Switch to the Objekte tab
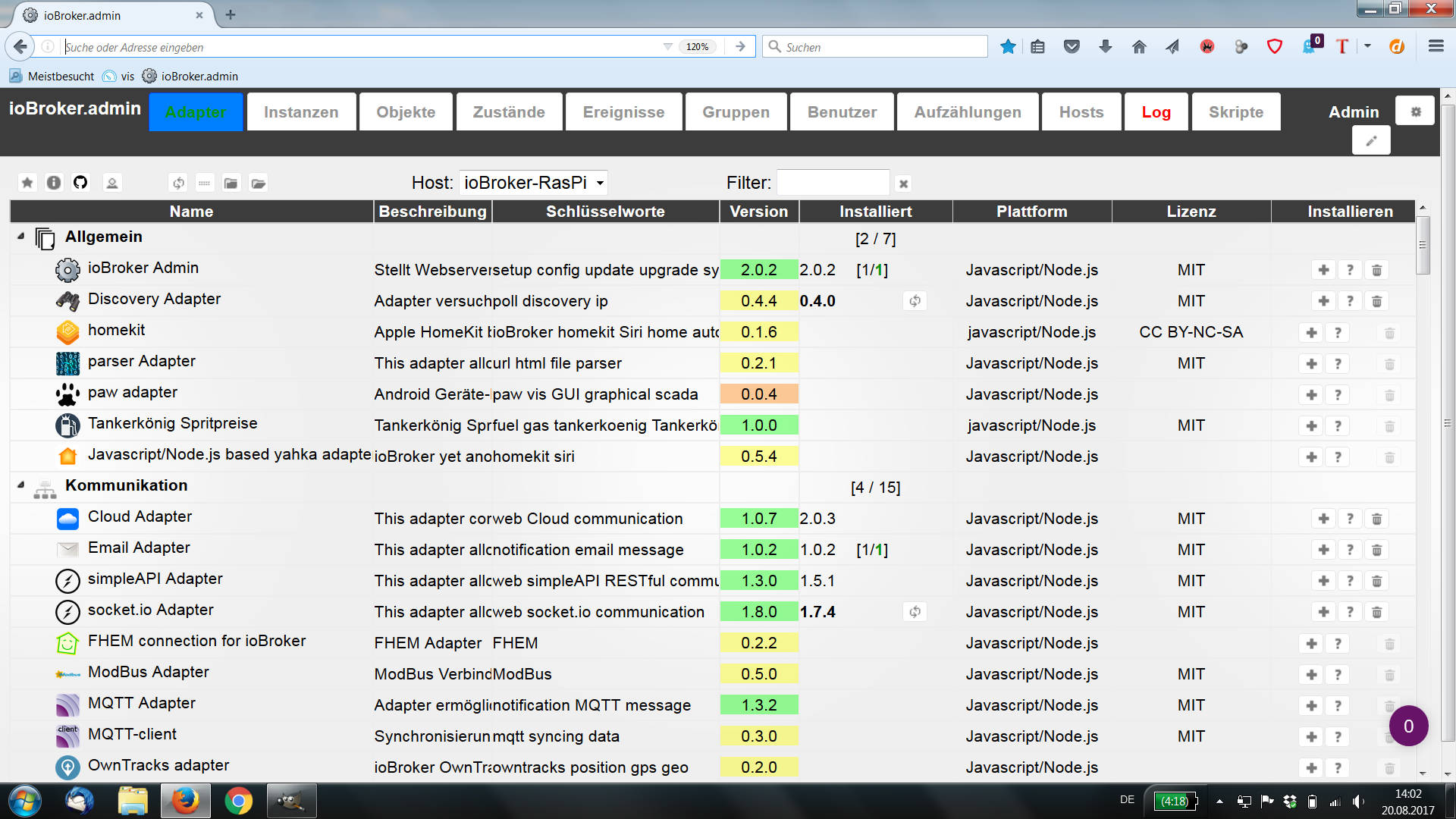 (x=406, y=111)
